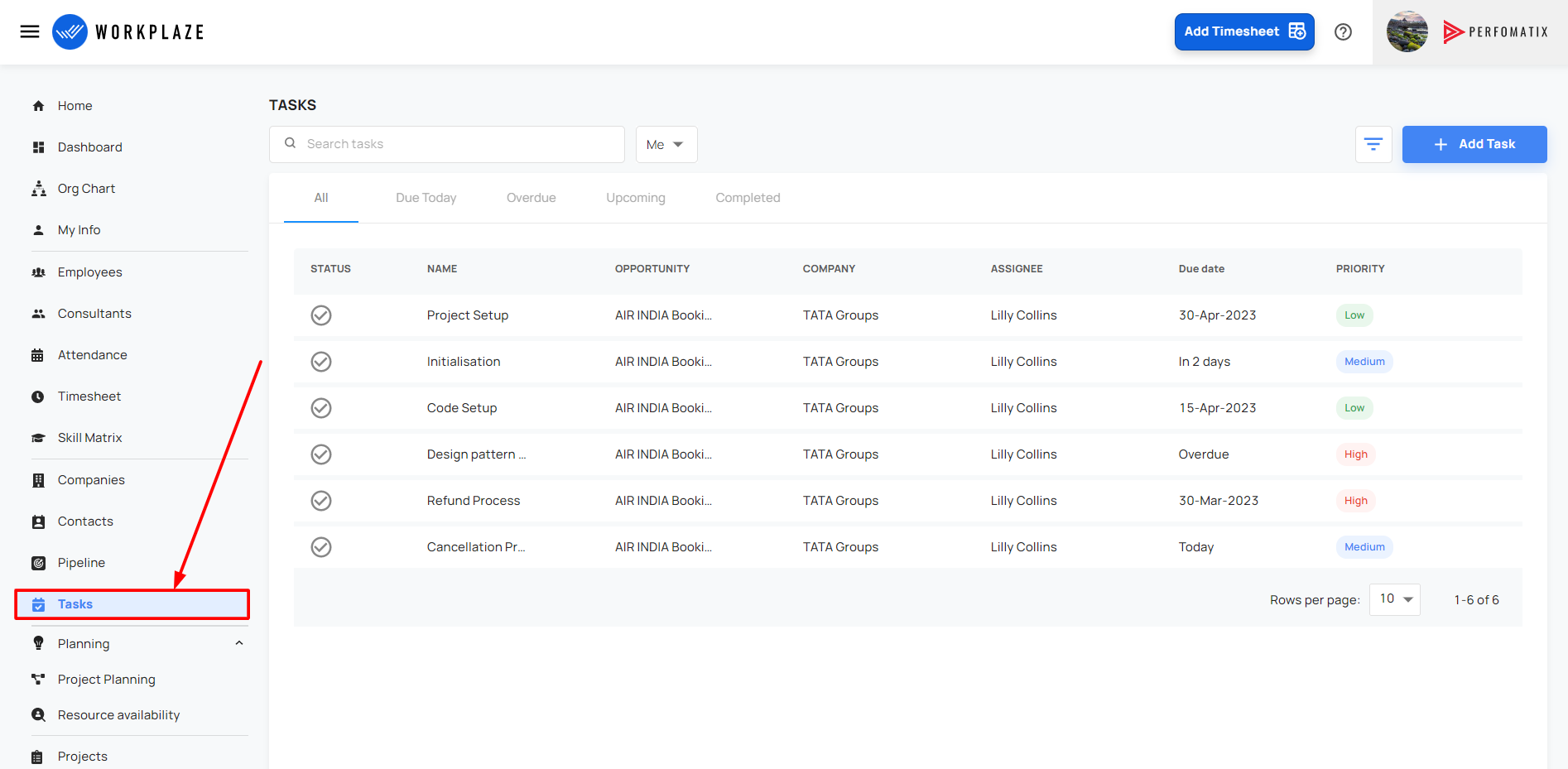
Task: Click the Add Timesheet button
Action: (1244, 31)
